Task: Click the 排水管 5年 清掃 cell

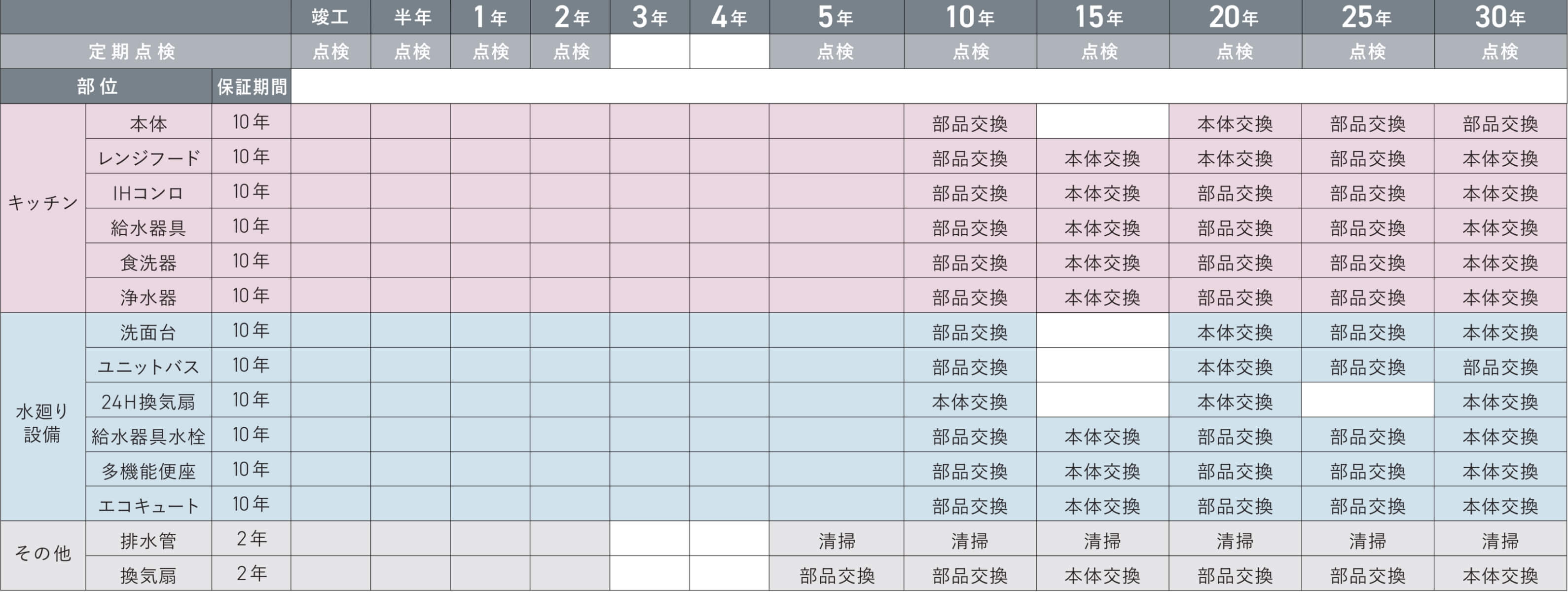Action: click(x=837, y=539)
